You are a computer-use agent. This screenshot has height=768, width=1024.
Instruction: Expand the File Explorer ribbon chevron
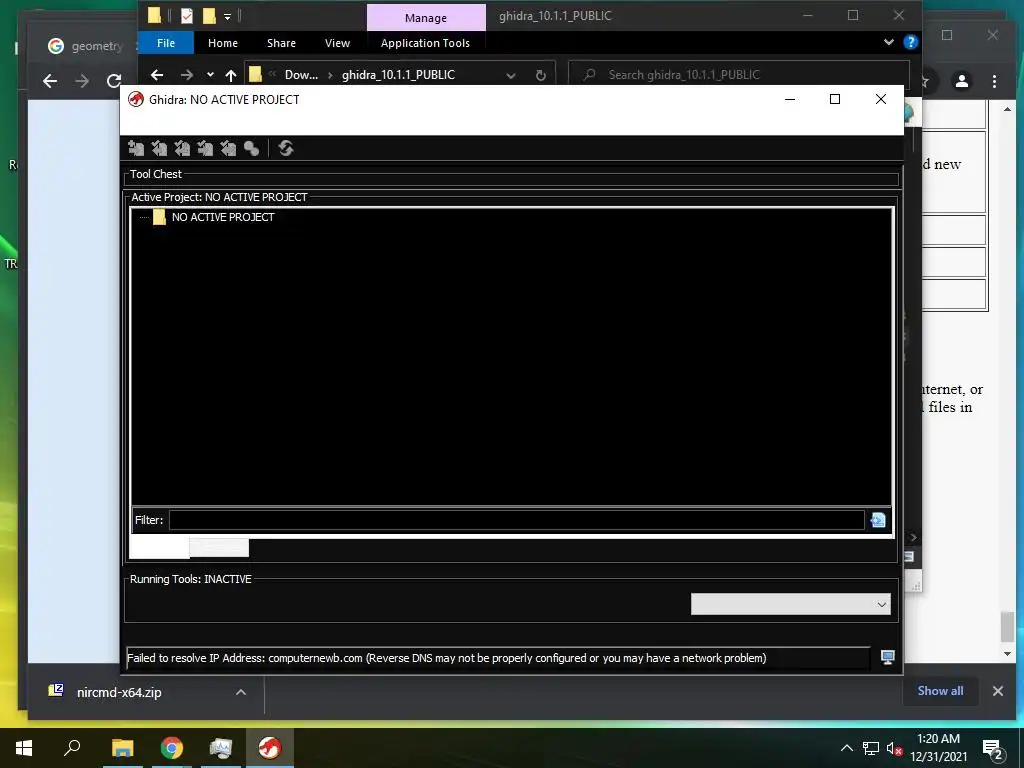pos(888,42)
